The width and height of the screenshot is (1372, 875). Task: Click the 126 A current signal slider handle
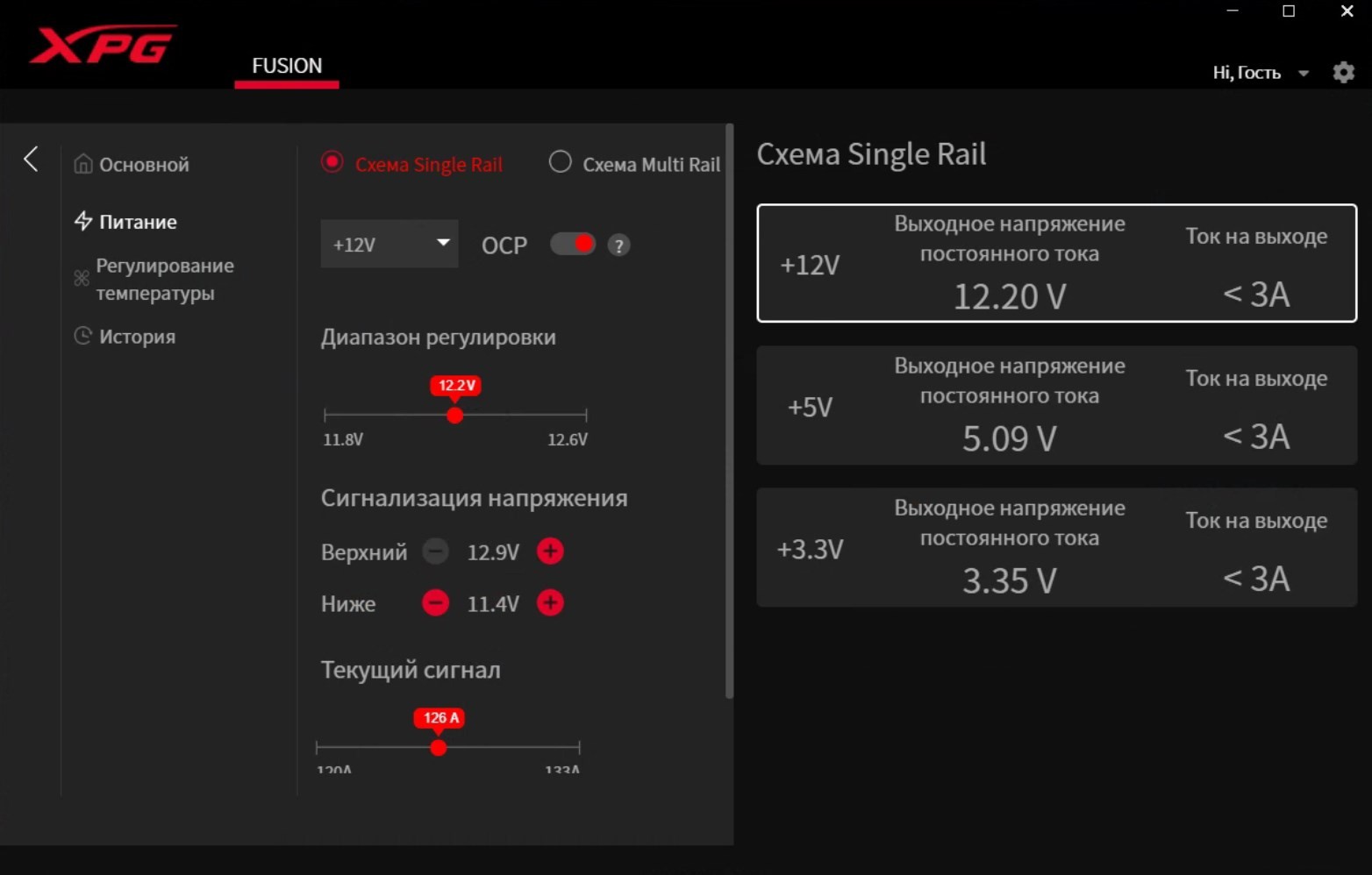(x=438, y=748)
